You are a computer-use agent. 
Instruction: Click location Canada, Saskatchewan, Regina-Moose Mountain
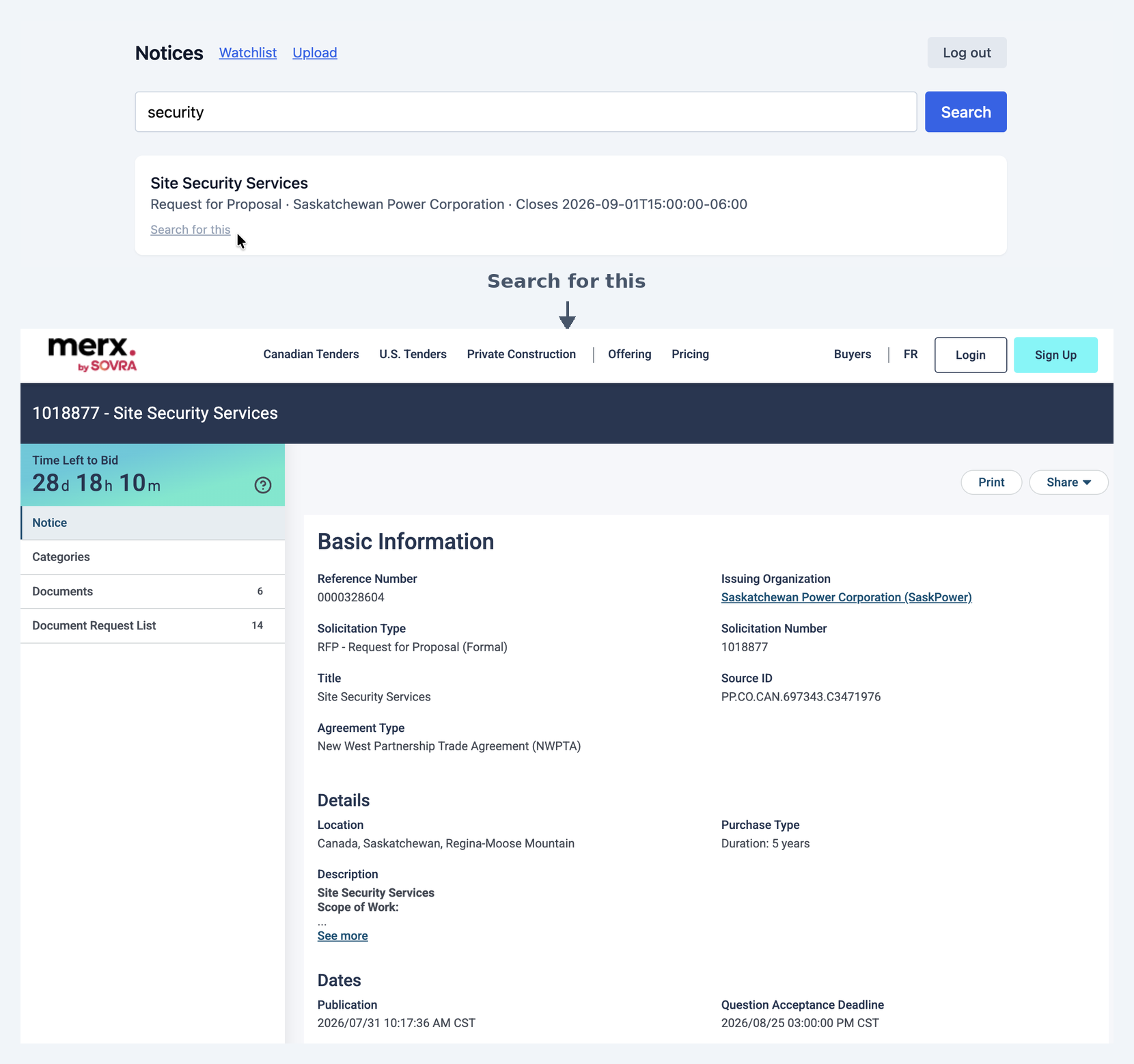click(445, 843)
